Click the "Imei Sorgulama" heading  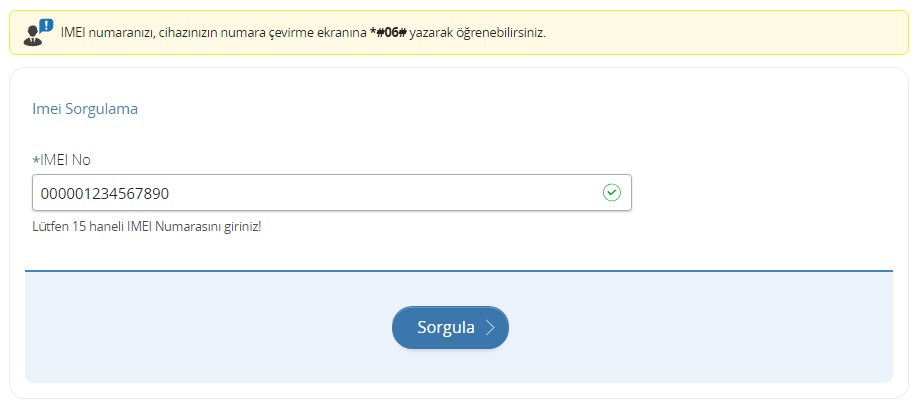pos(85,109)
